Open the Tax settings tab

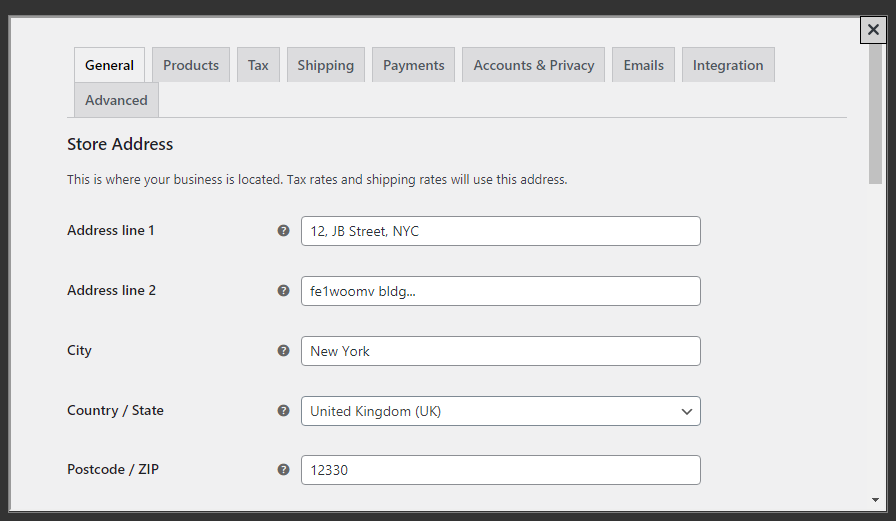coord(258,65)
